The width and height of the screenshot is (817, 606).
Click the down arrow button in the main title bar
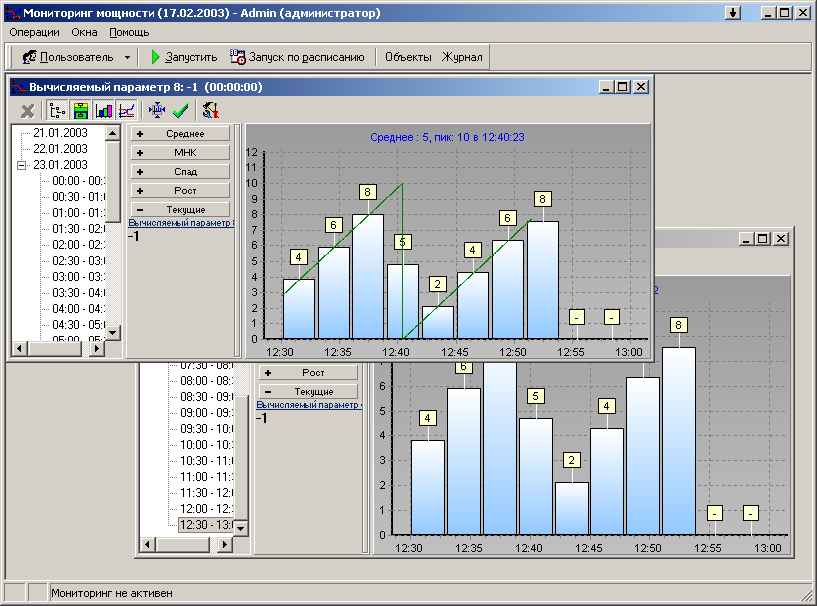tap(733, 13)
